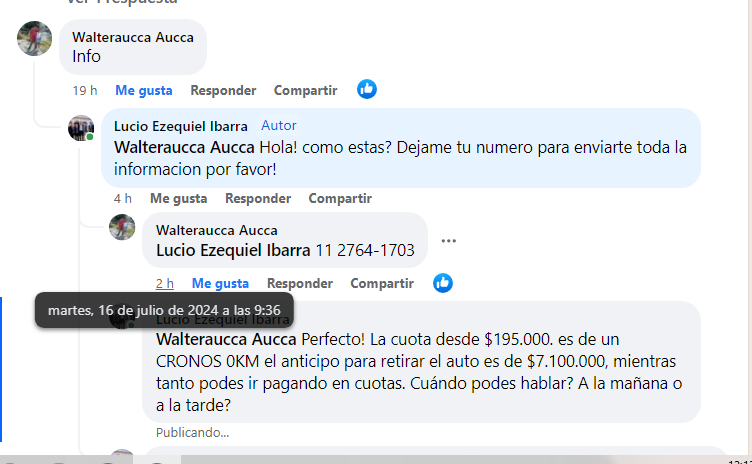Open the Walteraucca Aucca name link above Info
The width and height of the screenshot is (752, 464).
pyautogui.click(x=133, y=37)
